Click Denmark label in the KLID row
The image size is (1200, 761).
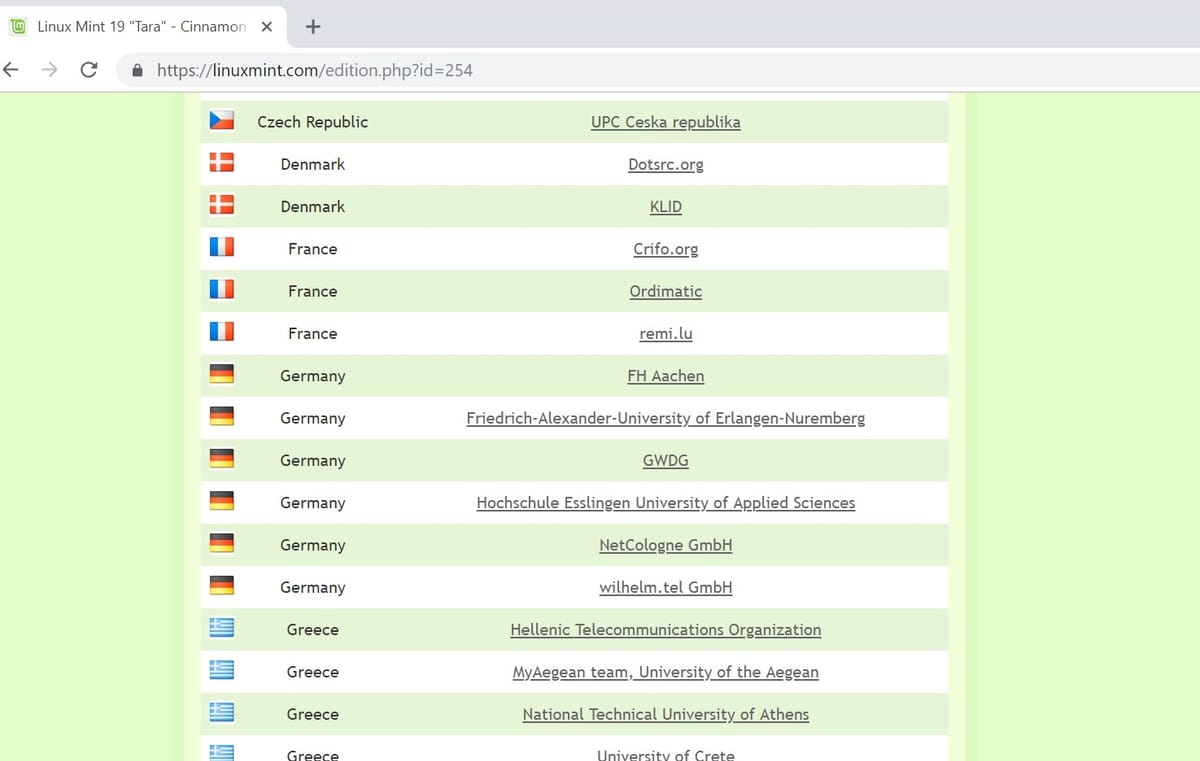[x=313, y=206]
